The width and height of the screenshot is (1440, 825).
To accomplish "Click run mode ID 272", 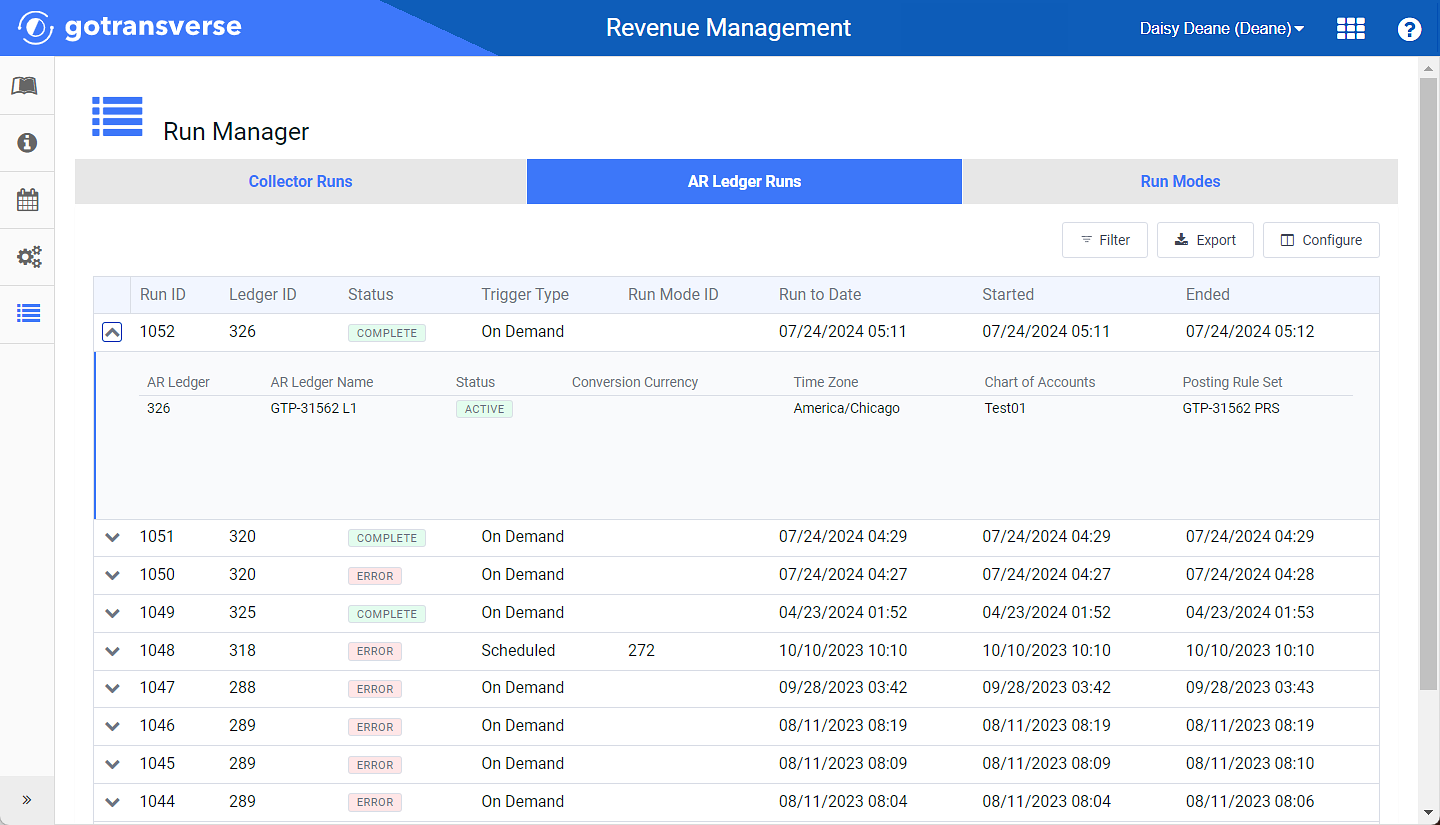I will [x=641, y=650].
